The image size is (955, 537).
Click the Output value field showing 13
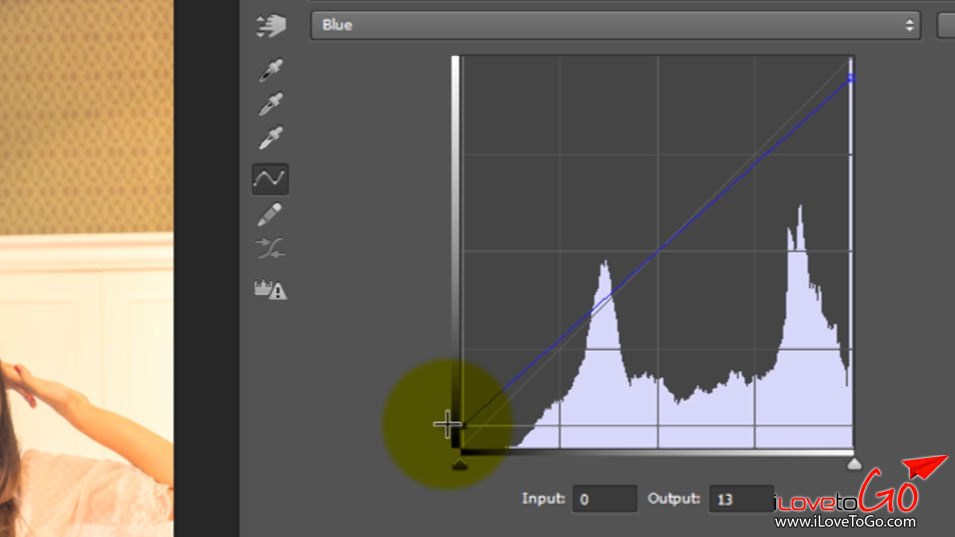[740, 498]
